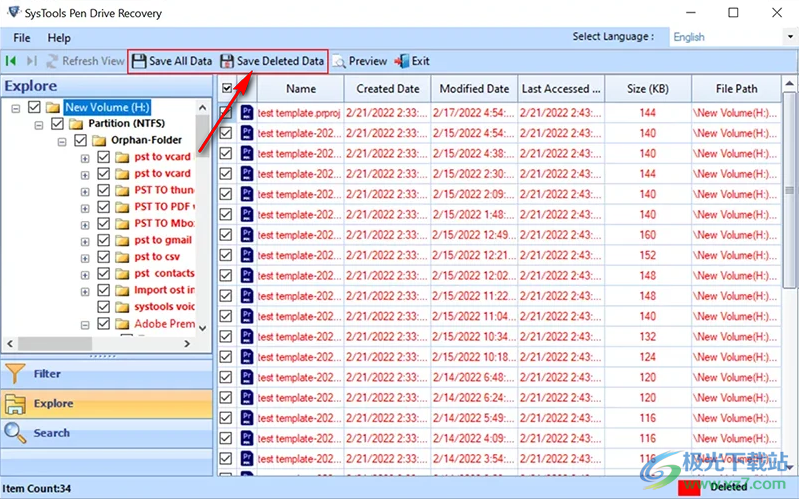Collapse the Orphan-Folder tree node
Screen dimensions: 799x500
click(62, 142)
